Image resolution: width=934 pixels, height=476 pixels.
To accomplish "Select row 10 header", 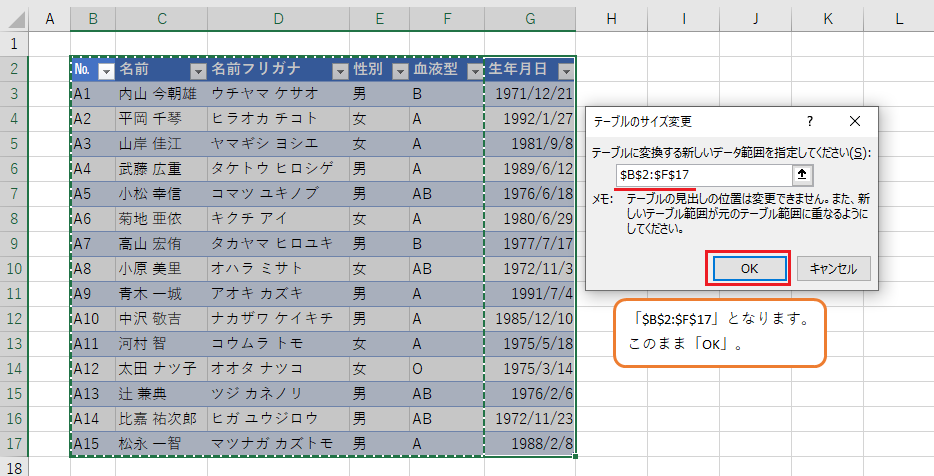I will 14,269.
